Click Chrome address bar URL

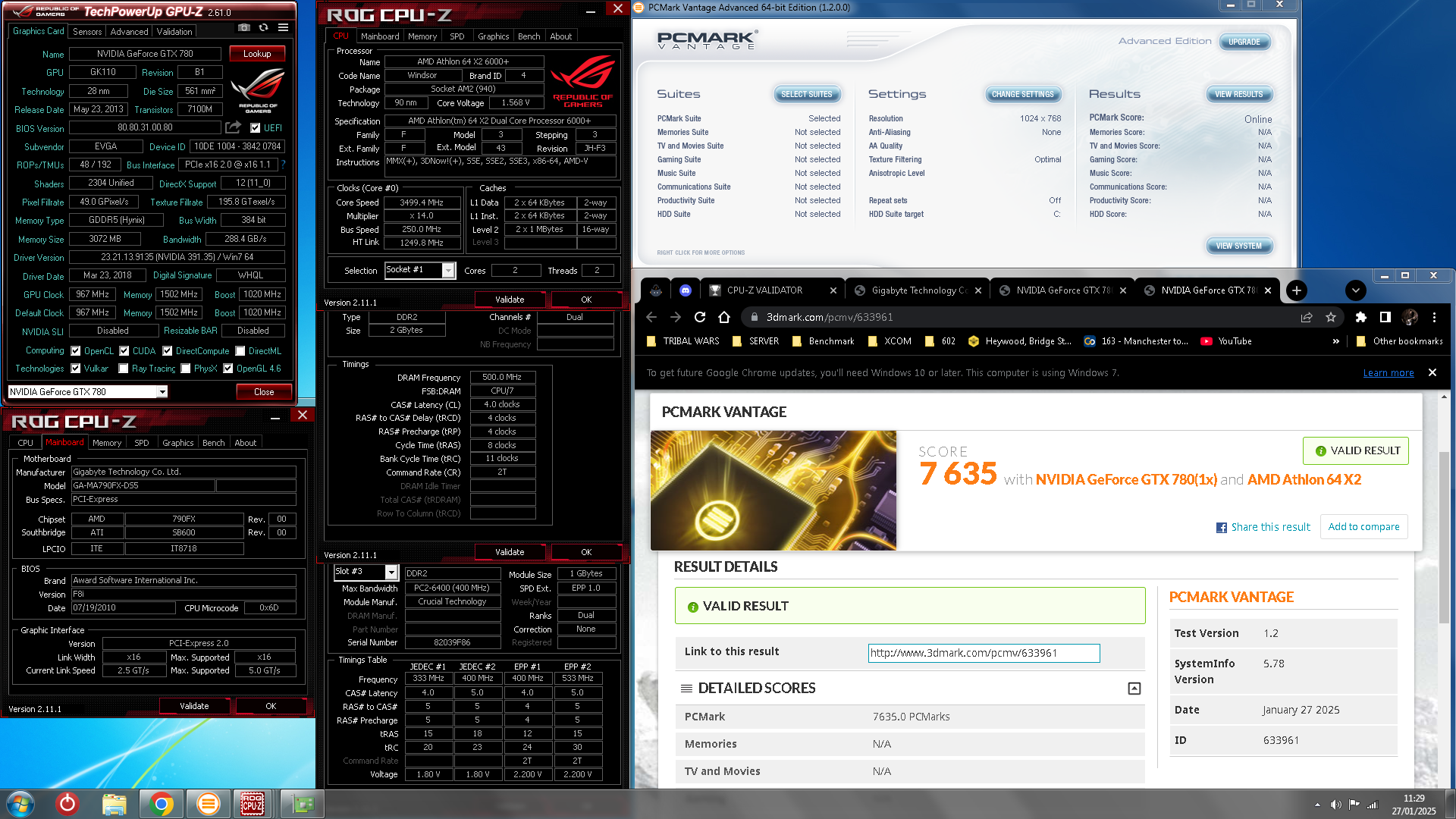coord(830,317)
